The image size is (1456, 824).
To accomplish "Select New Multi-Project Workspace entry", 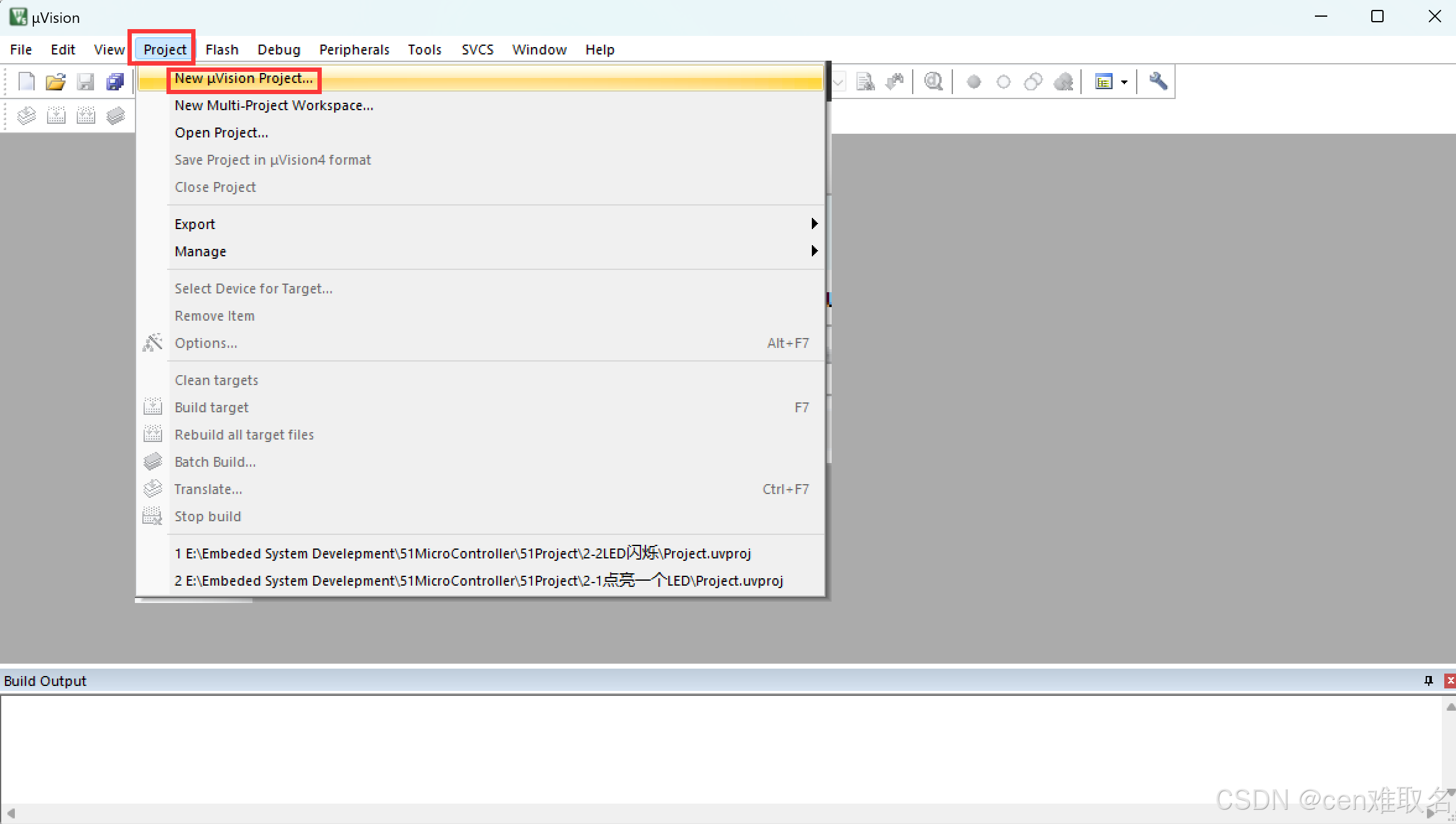I will tap(274, 105).
